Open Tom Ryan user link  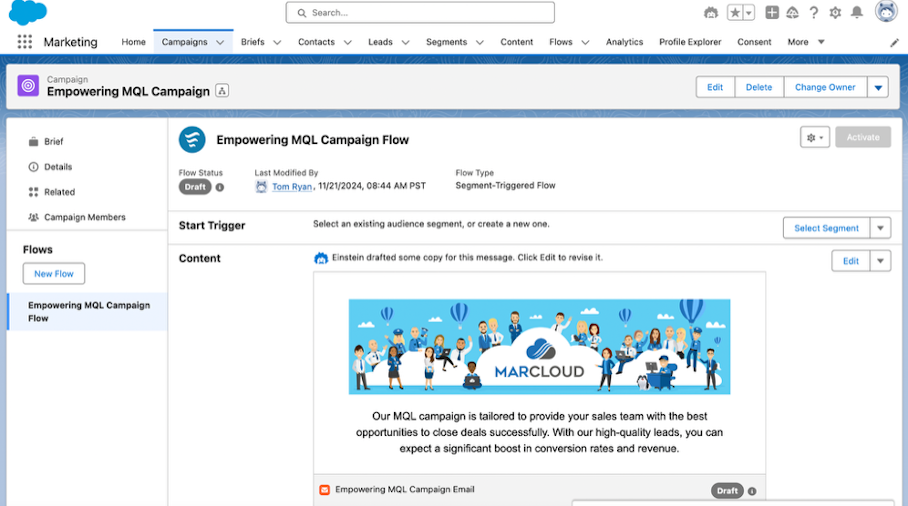292,186
